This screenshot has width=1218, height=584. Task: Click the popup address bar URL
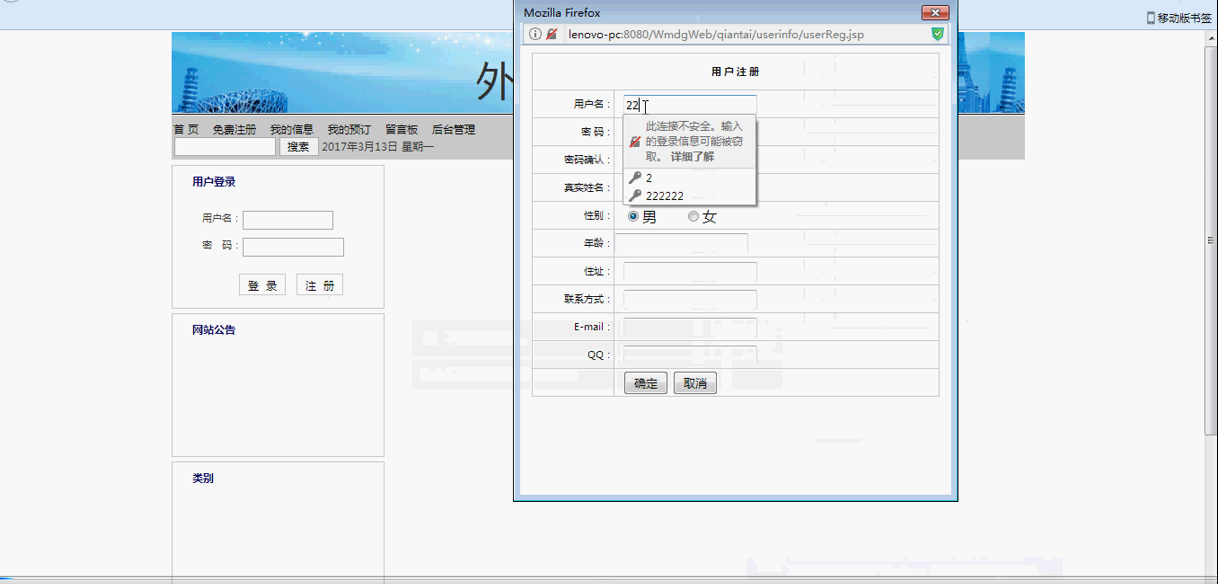[x=716, y=34]
